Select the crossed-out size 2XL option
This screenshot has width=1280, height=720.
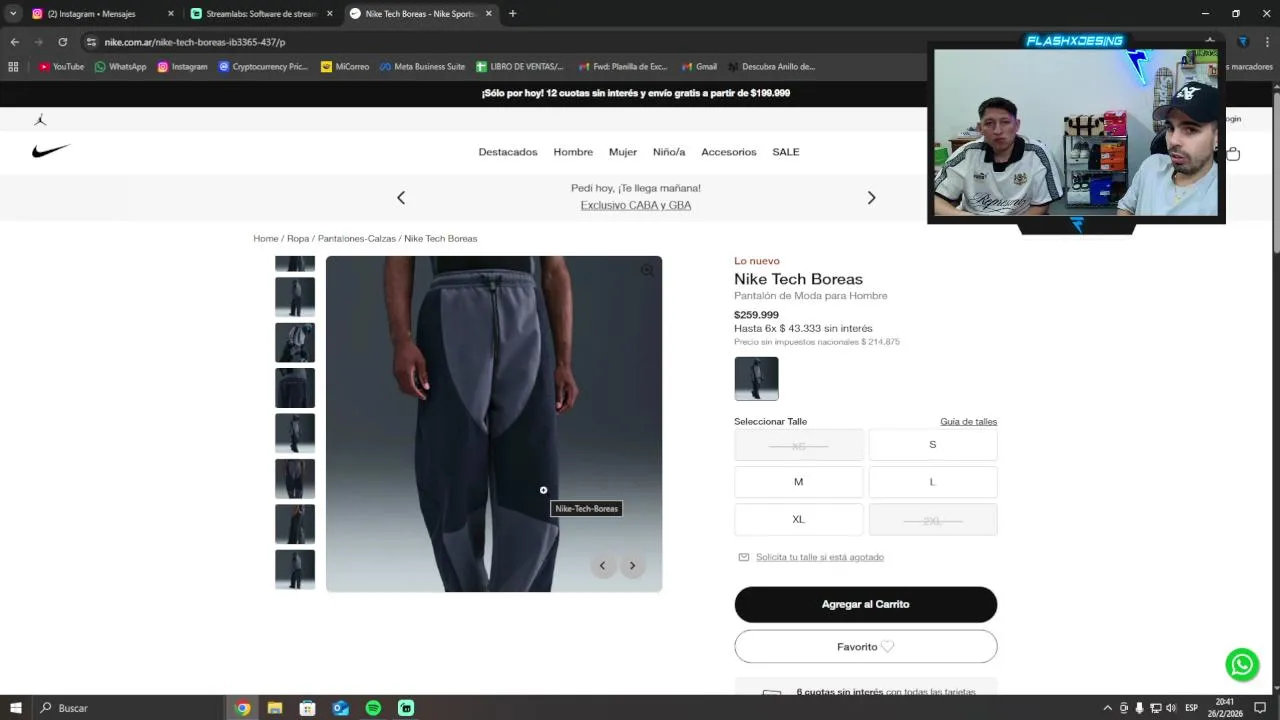[933, 520]
